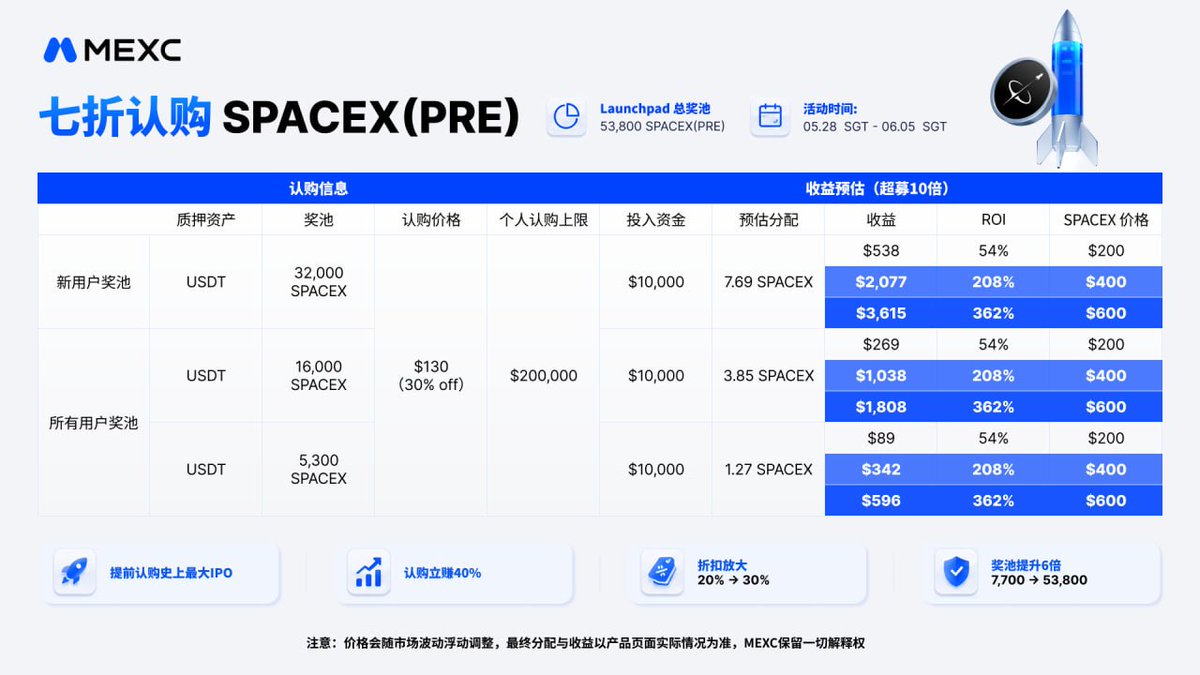Select the 认购立赚40% card text
The width and height of the screenshot is (1200, 675).
click(x=442, y=574)
